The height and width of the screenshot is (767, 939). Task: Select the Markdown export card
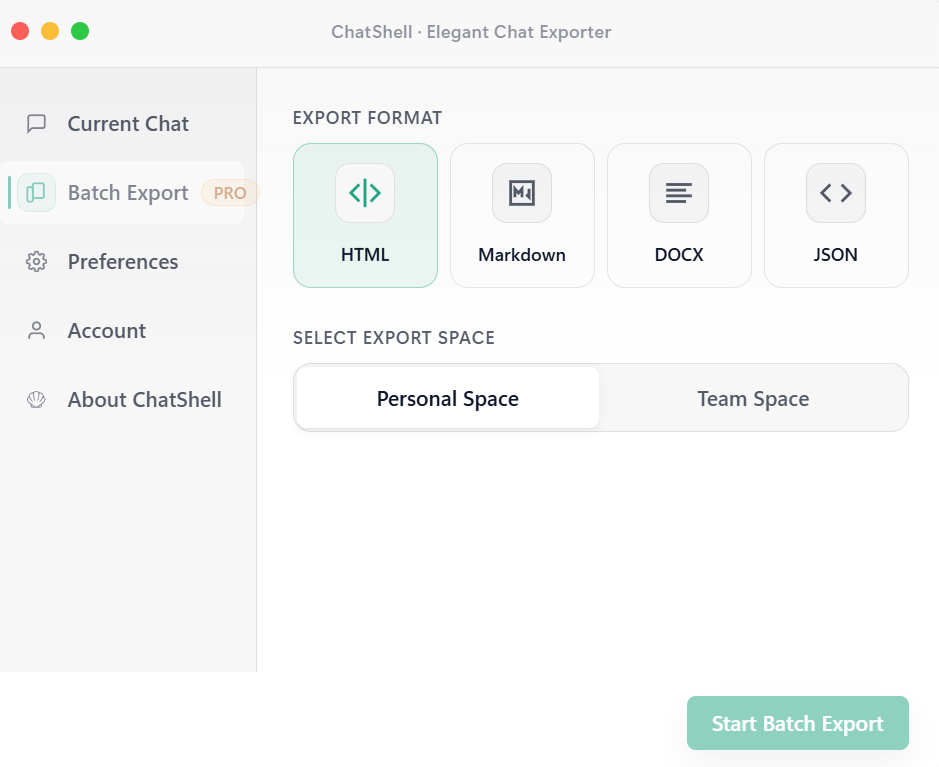click(x=522, y=215)
